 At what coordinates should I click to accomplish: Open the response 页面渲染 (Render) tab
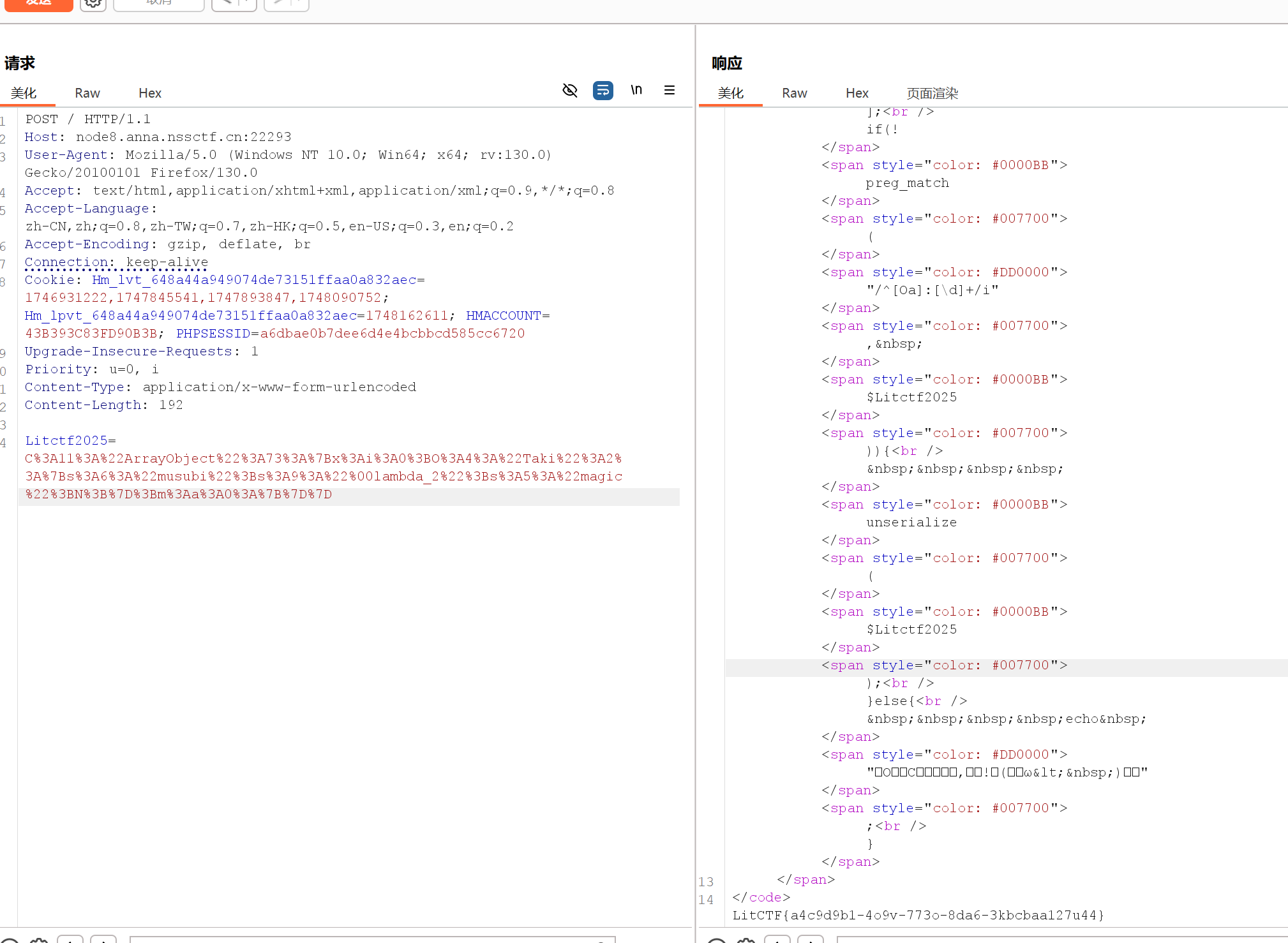pos(932,93)
